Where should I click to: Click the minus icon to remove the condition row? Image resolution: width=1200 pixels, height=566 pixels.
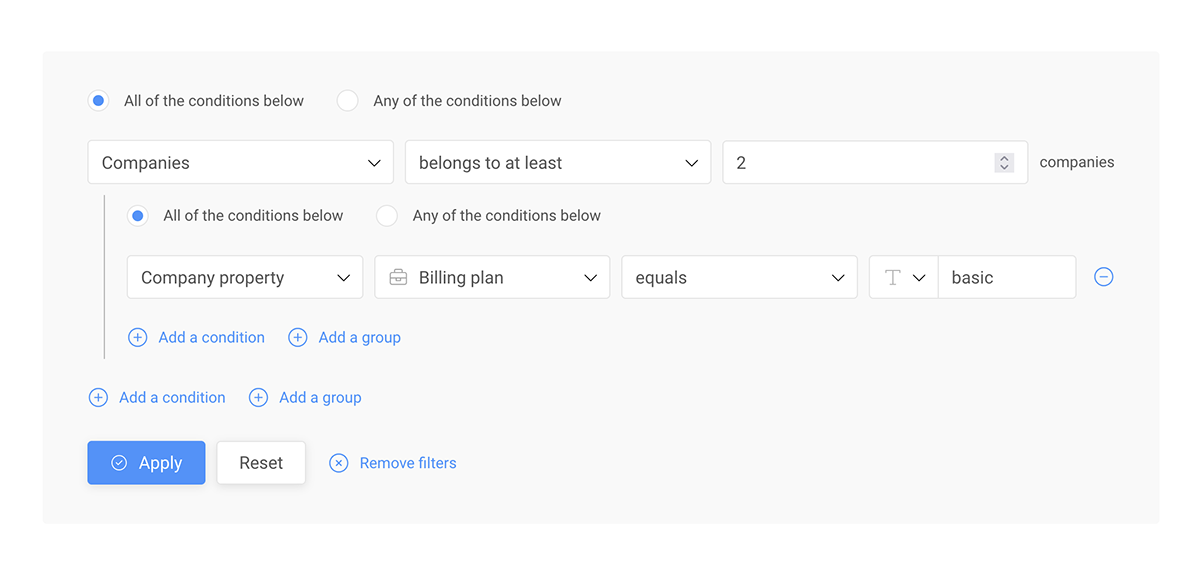coord(1104,277)
